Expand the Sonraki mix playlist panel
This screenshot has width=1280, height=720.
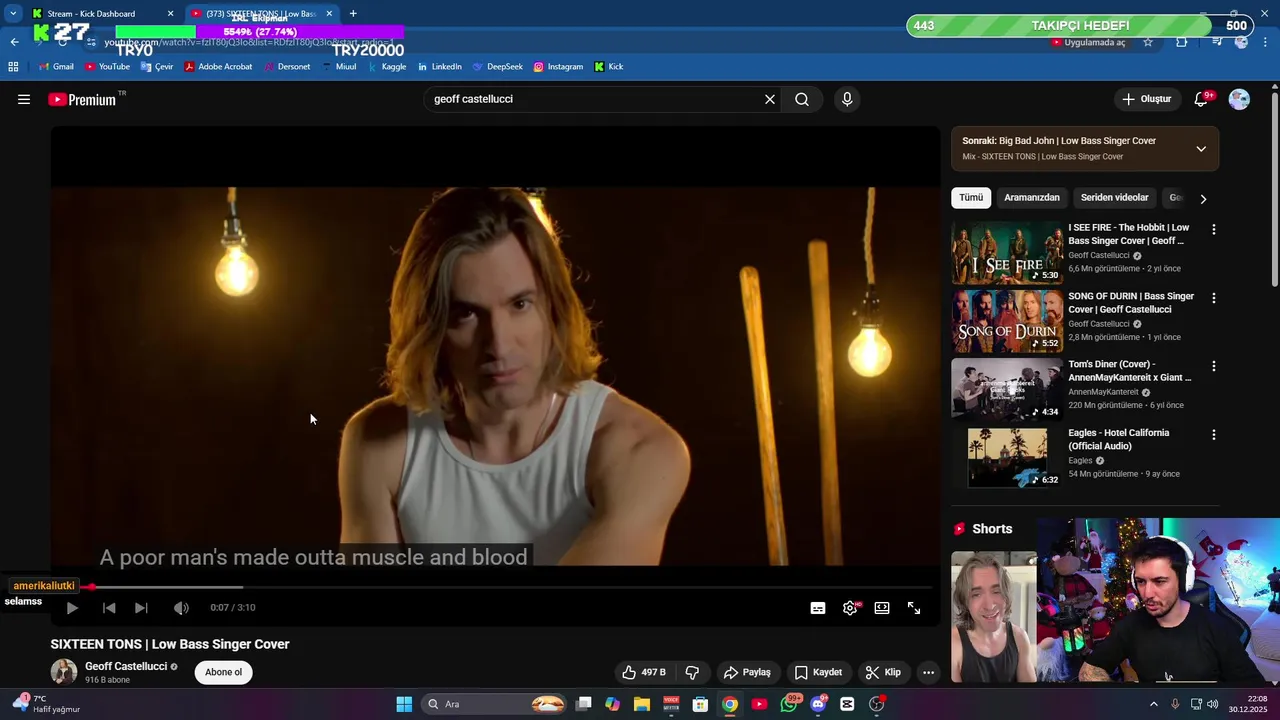(x=1201, y=149)
